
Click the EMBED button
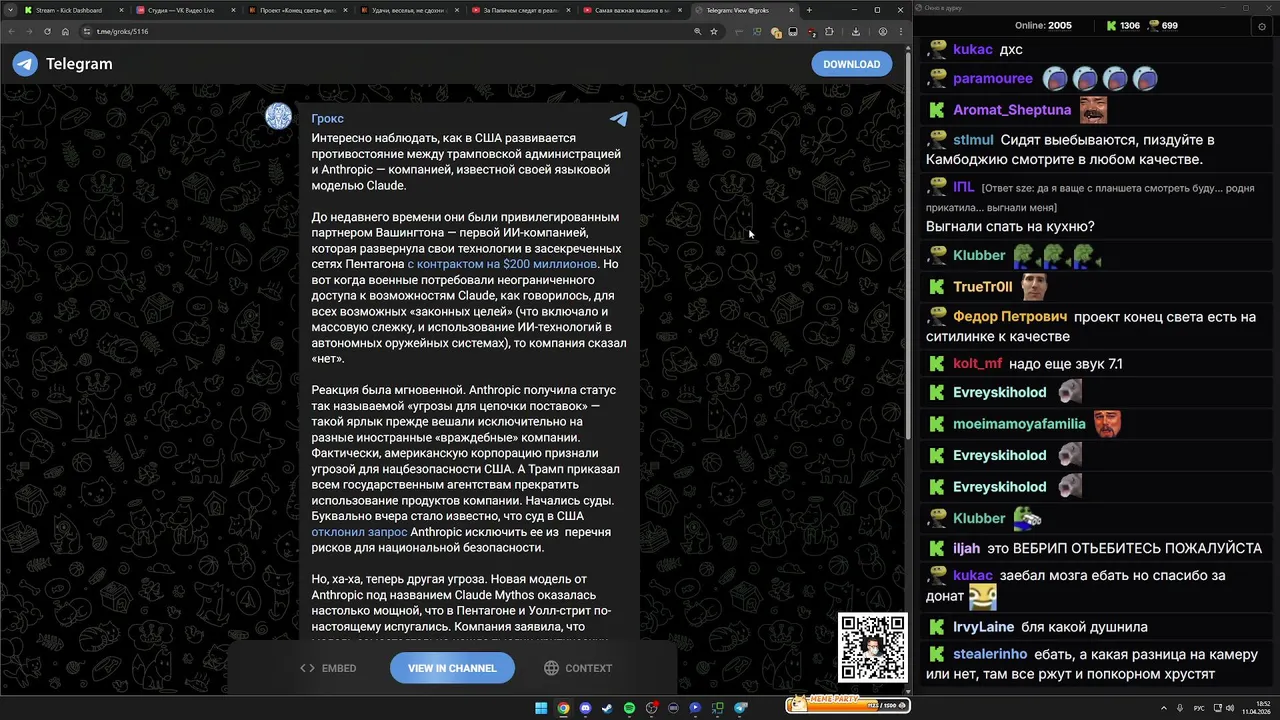tap(329, 668)
